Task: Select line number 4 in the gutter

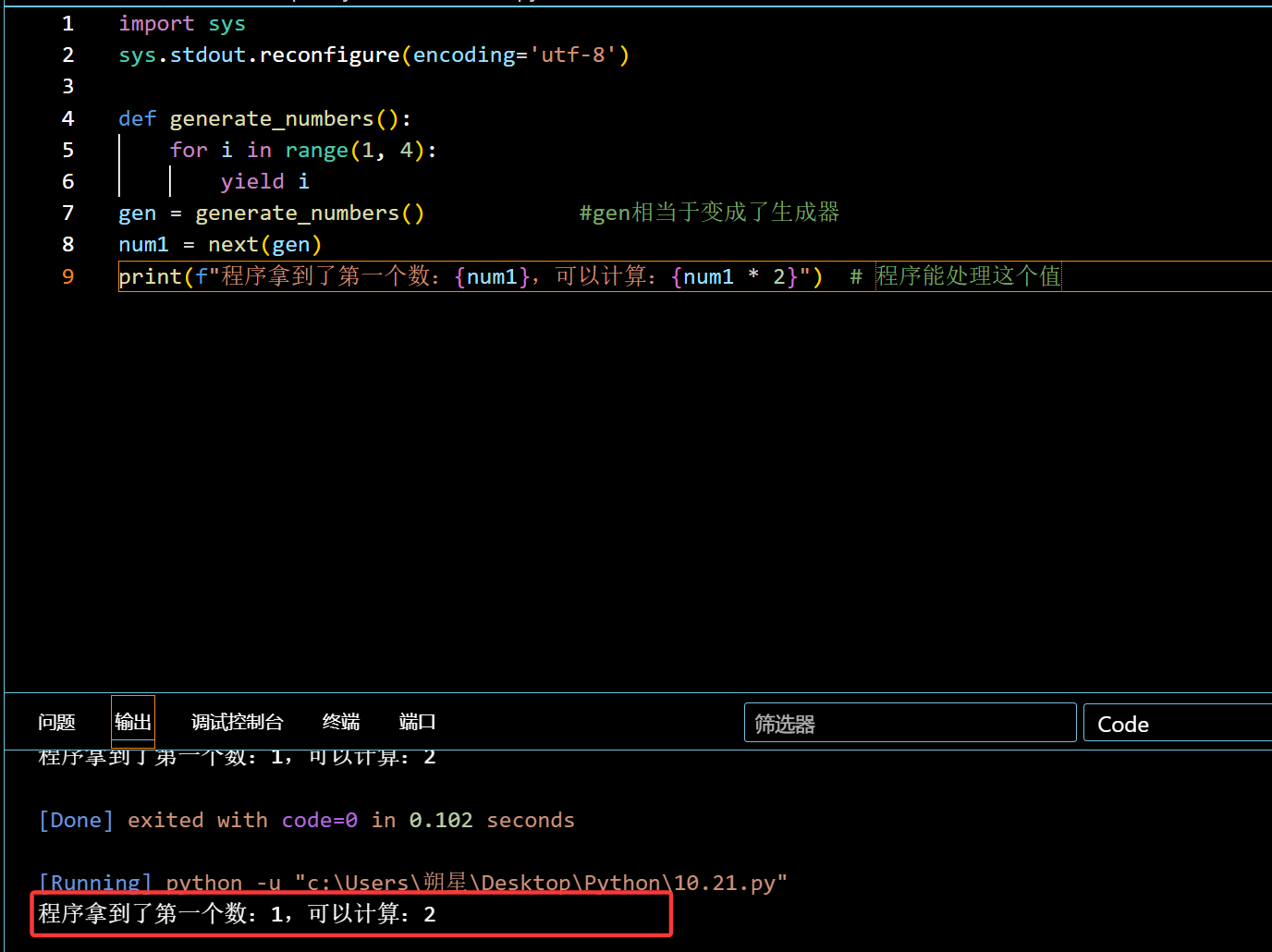Action: click(x=67, y=118)
